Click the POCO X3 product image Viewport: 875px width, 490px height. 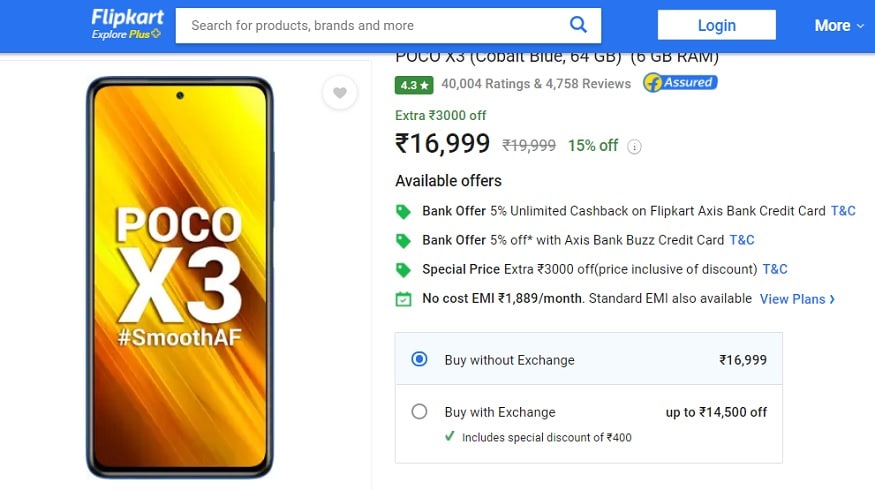pyautogui.click(x=180, y=275)
